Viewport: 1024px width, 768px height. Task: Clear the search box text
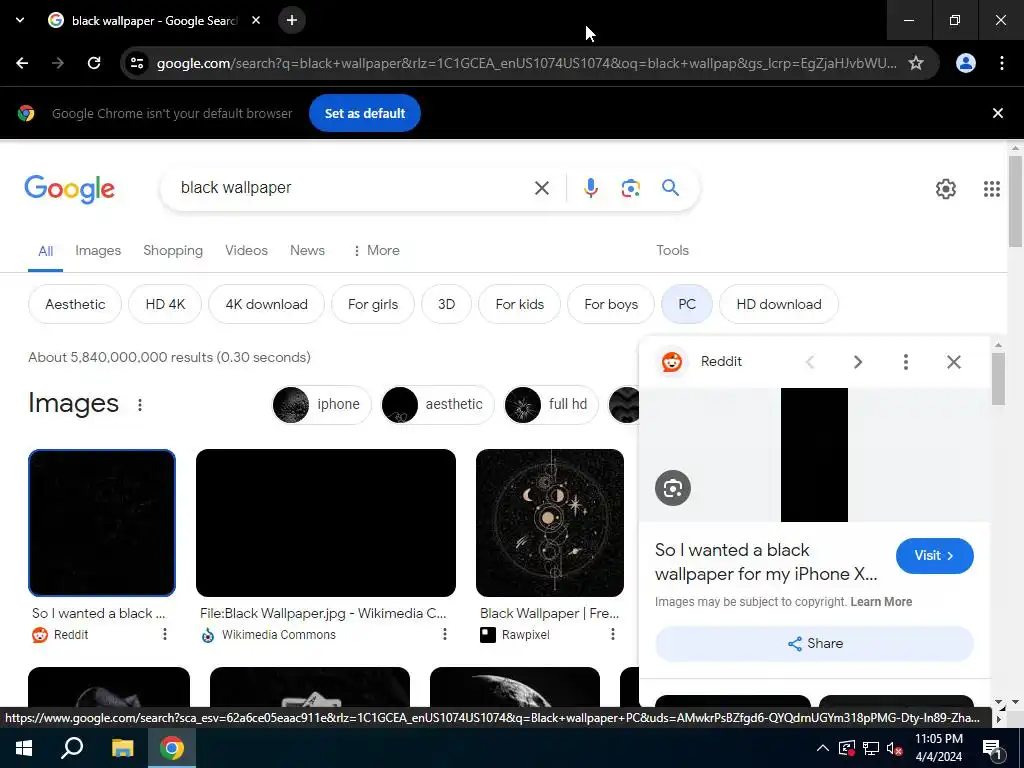[541, 188]
